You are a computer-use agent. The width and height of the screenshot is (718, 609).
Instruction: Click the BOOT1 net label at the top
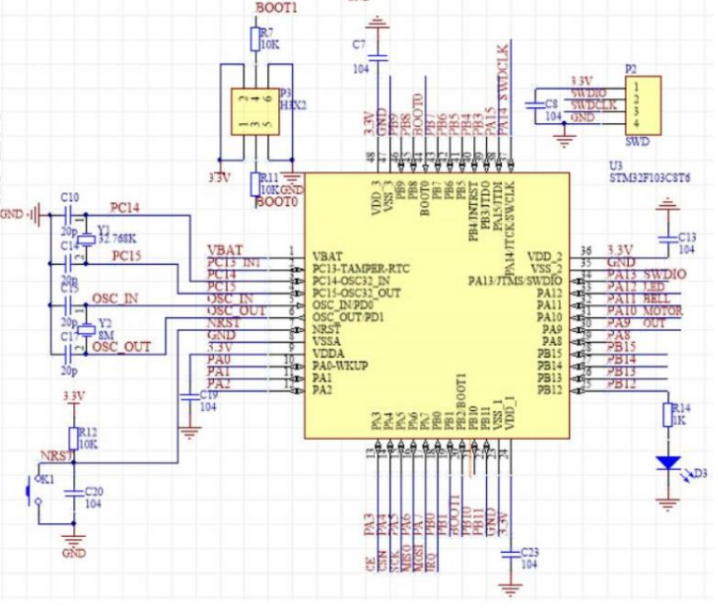[x=276, y=8]
